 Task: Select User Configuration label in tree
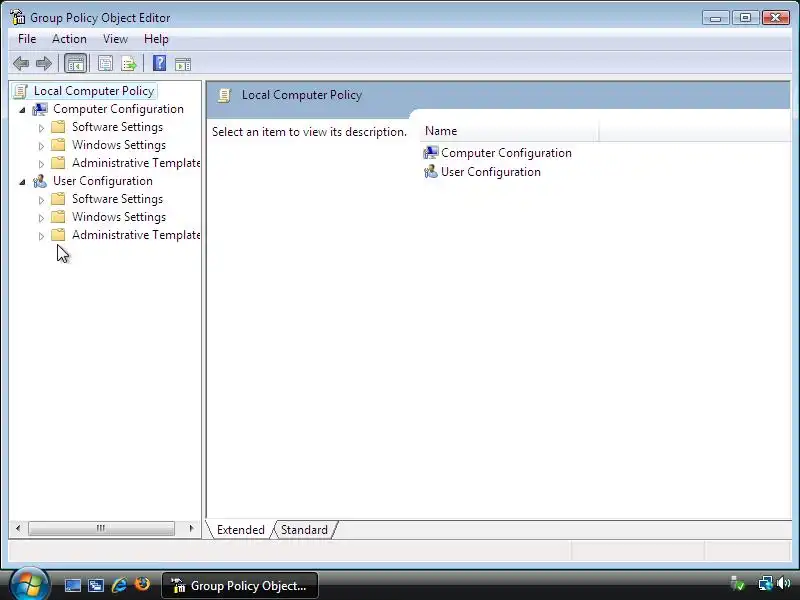(103, 181)
